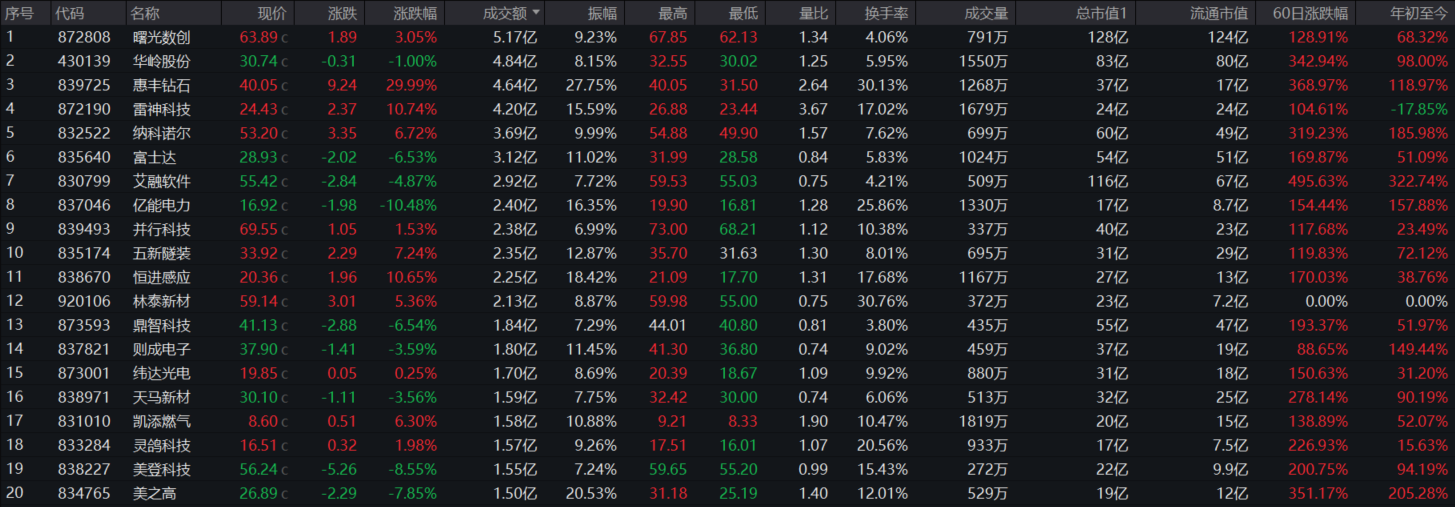Select the stock 华岭股份
The image size is (1455, 507).
coord(161,61)
